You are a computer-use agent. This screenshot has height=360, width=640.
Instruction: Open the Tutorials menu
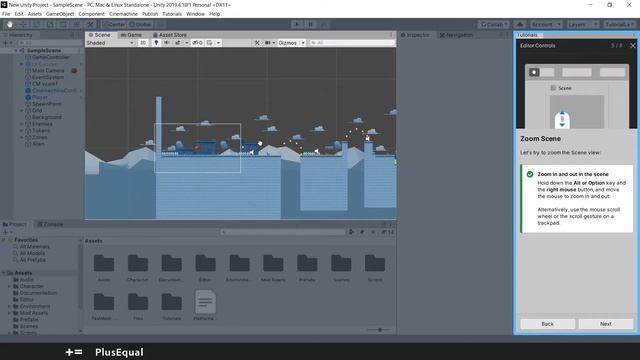click(172, 14)
